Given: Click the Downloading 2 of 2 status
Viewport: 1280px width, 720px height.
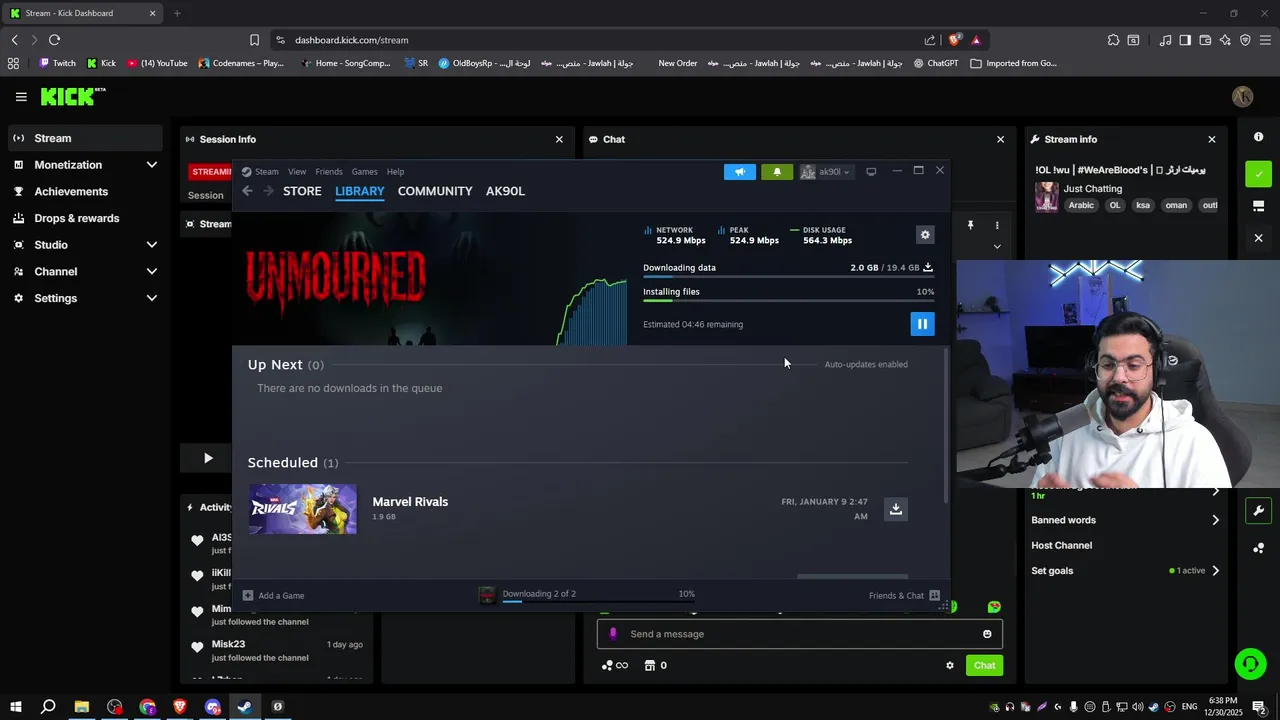Looking at the screenshot, I should click(x=539, y=594).
